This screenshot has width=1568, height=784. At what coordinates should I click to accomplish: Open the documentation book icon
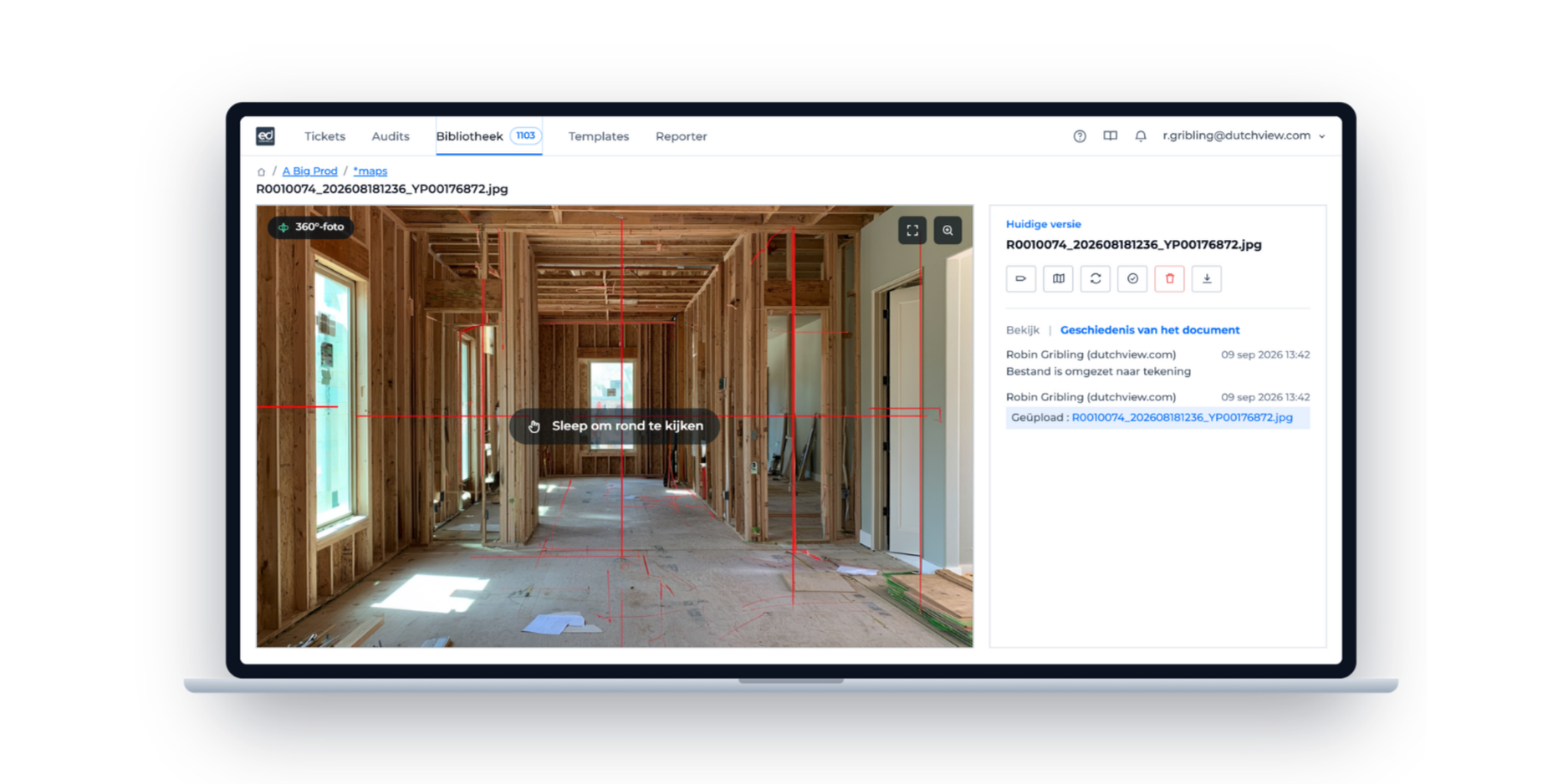coord(1110,136)
